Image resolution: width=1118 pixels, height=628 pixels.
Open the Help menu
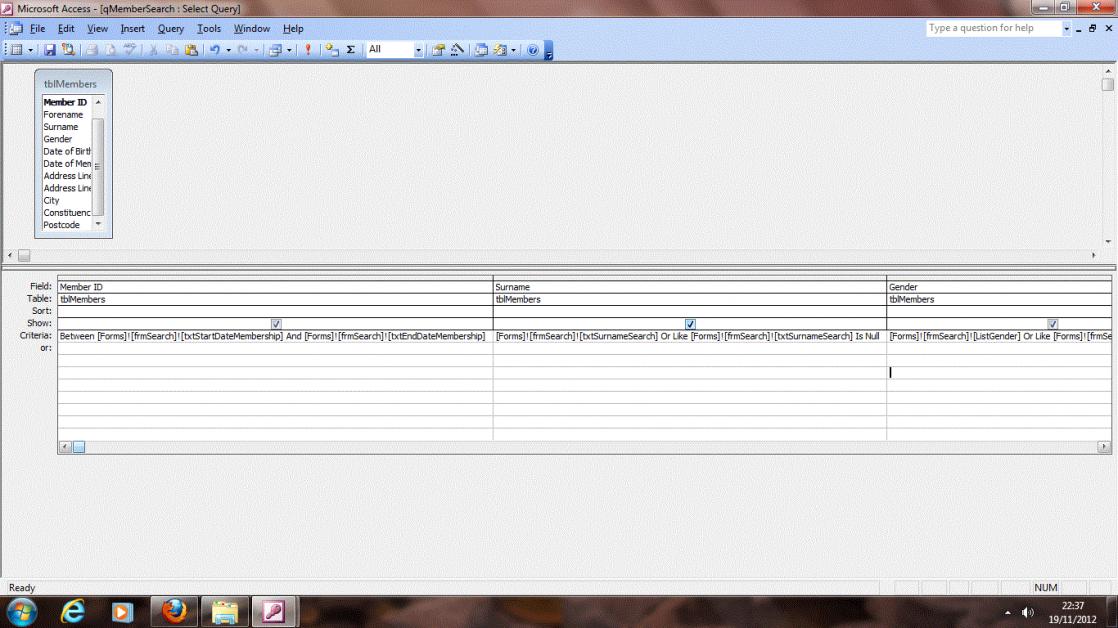click(x=293, y=29)
